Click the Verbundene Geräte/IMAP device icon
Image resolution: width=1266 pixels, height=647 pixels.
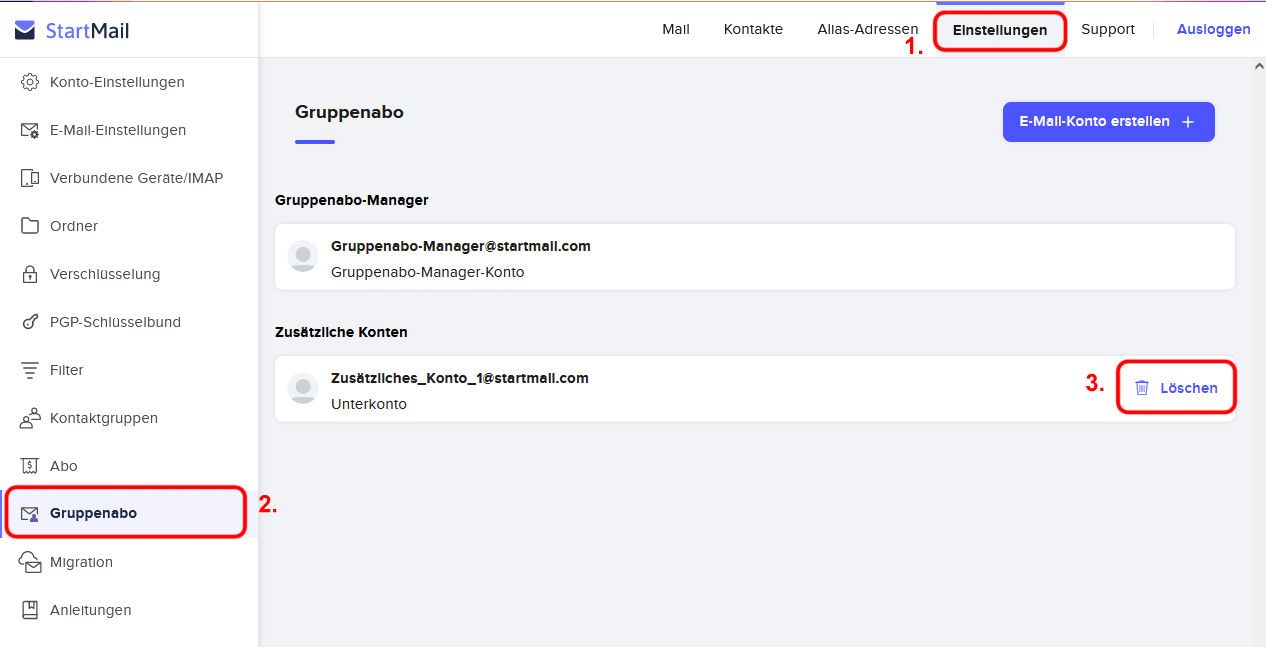point(30,178)
